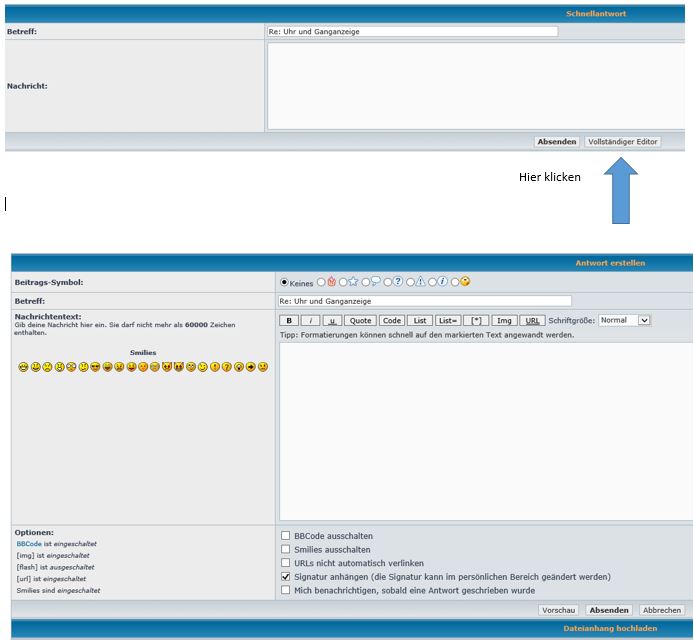Select the Keines post icon option
Image resolution: width=694 pixels, height=640 pixels.
[x=285, y=282]
